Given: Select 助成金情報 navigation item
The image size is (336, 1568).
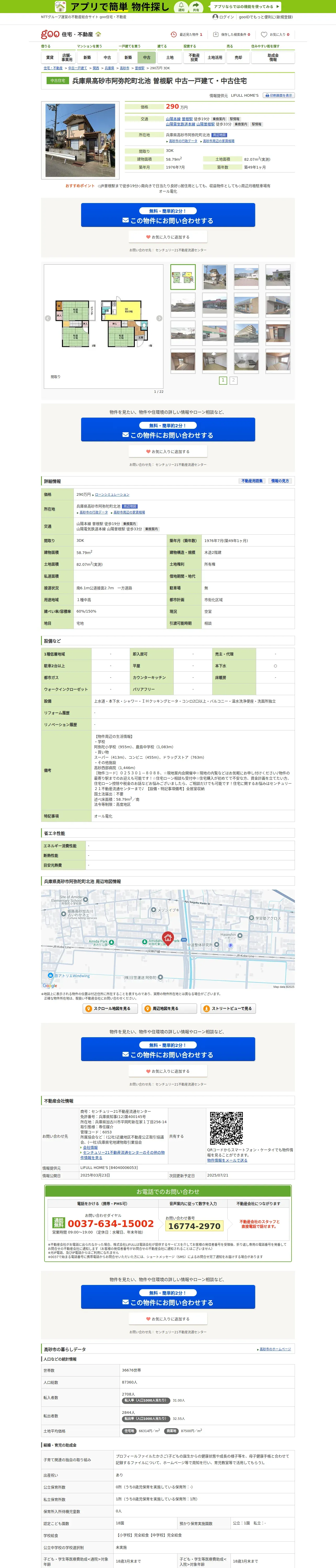Looking at the screenshot, I should pos(273,57).
